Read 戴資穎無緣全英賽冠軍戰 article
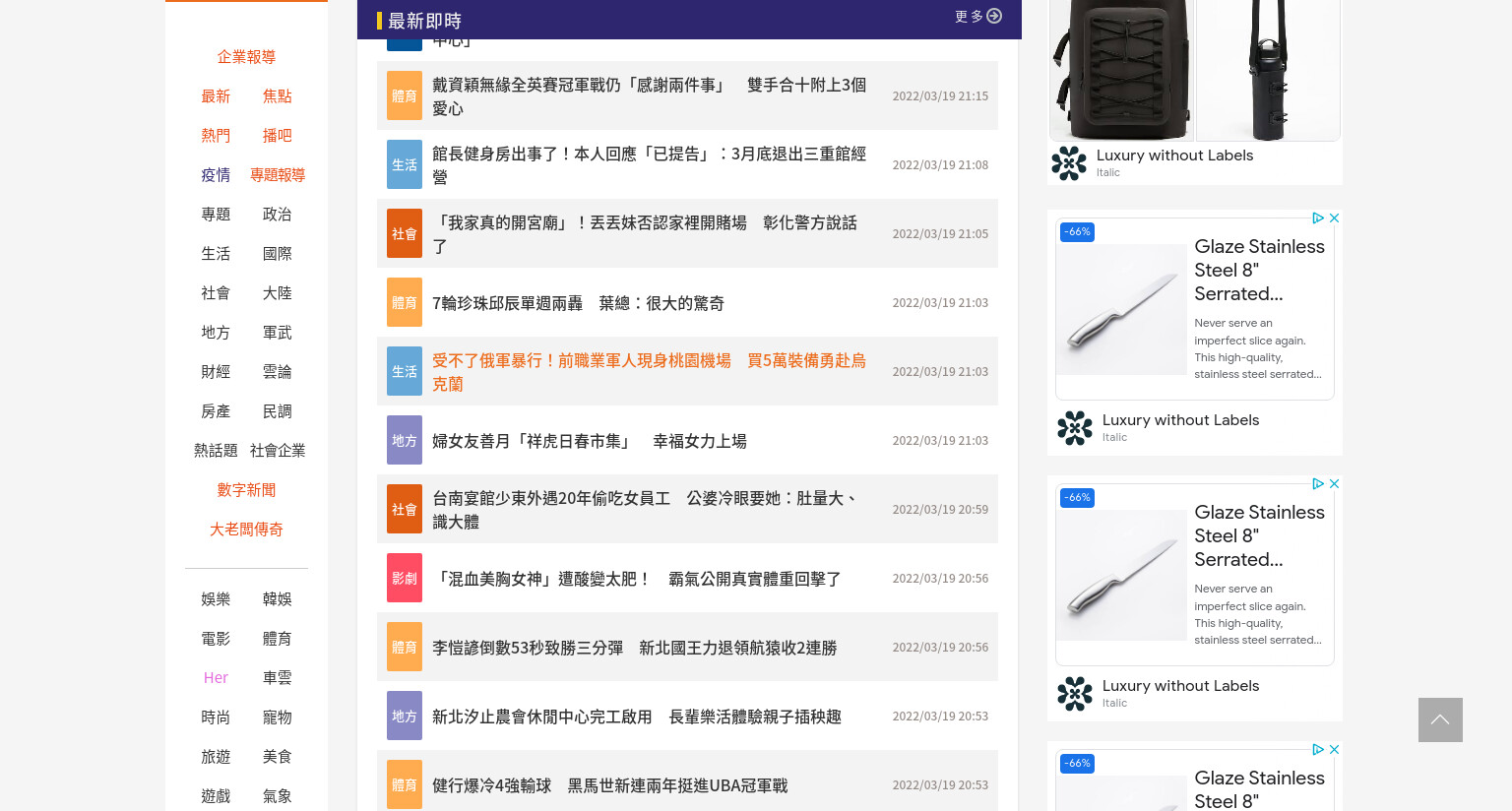1512x811 pixels. click(649, 96)
